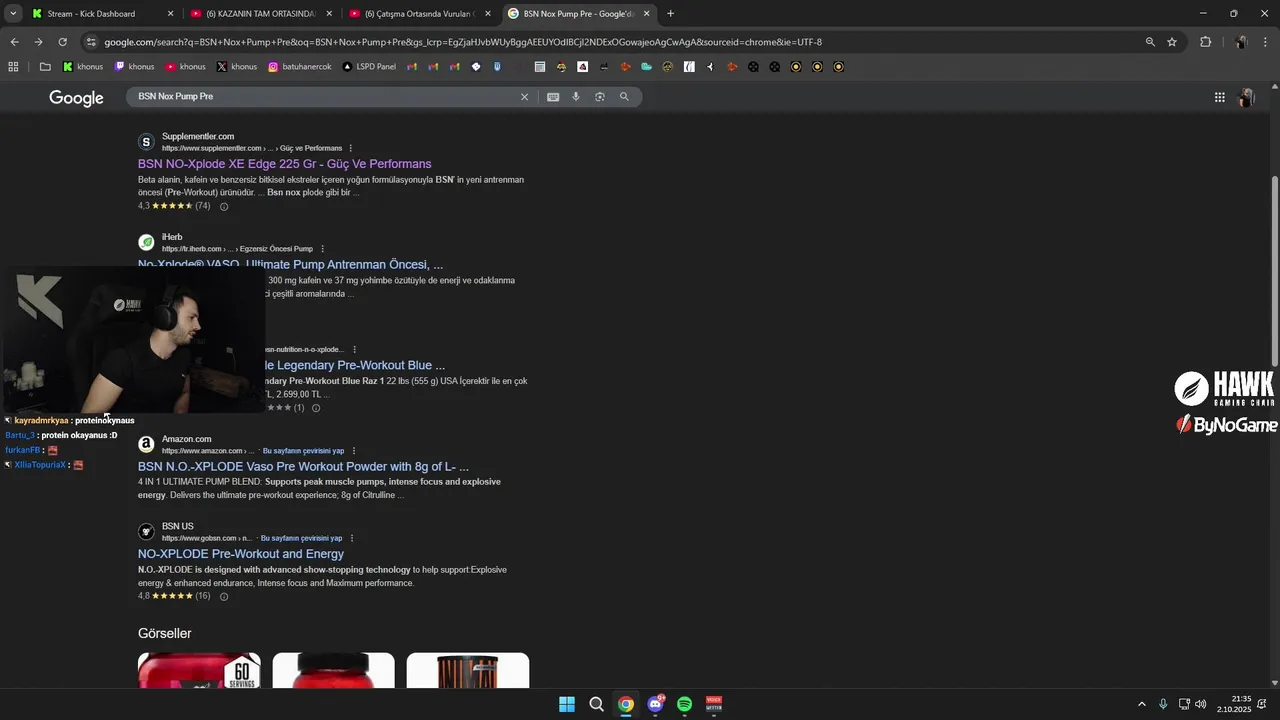Open No-Xplode VASO Ultimate Pump iHerb result
The image size is (1280, 720).
coord(290,265)
